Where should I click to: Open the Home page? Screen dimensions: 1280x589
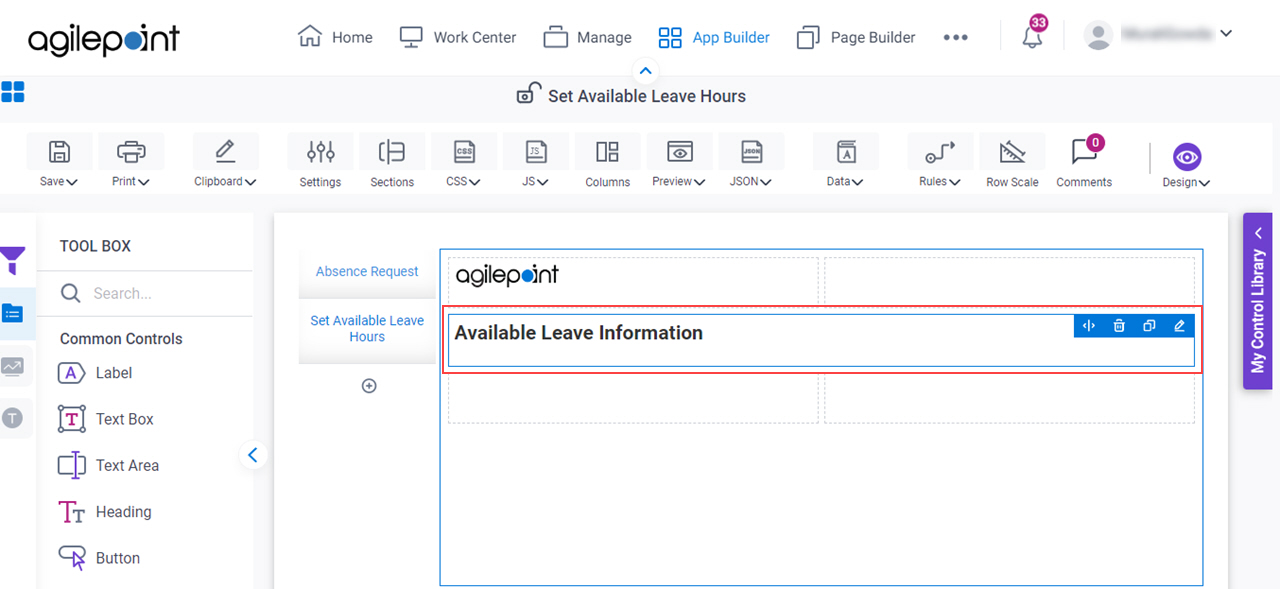point(335,37)
